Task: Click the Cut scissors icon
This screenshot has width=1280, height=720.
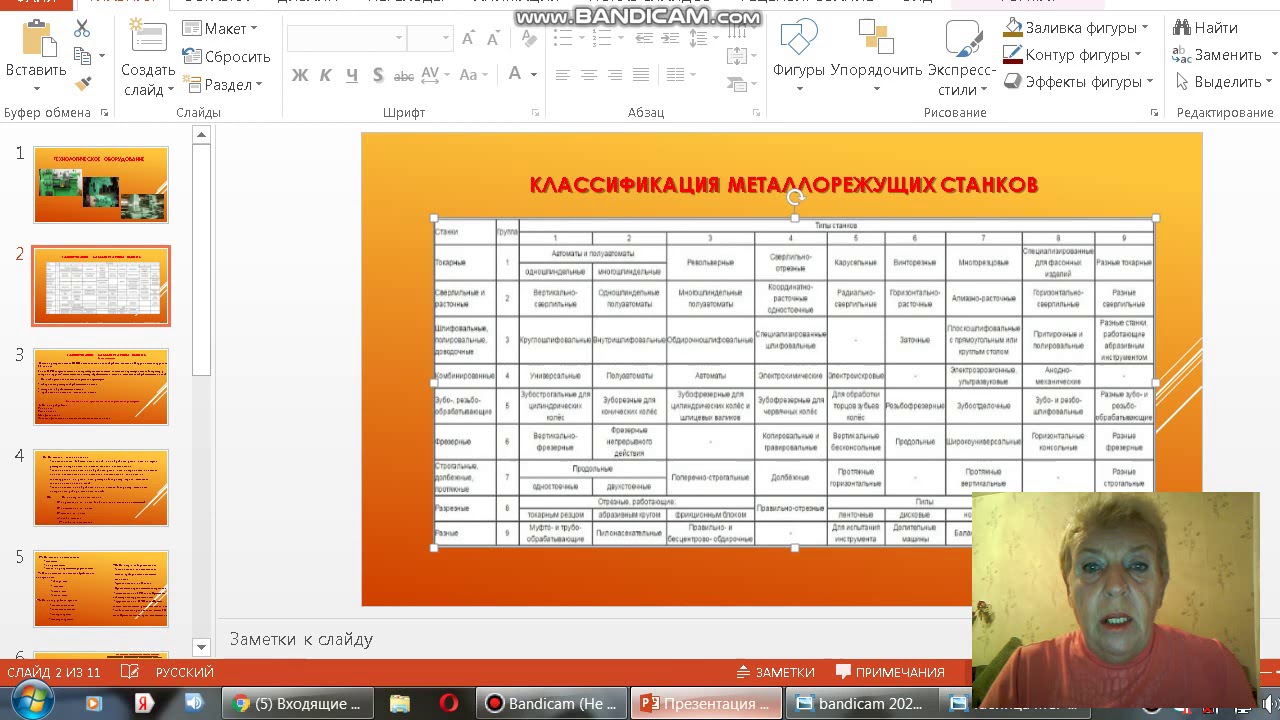Action: click(82, 29)
